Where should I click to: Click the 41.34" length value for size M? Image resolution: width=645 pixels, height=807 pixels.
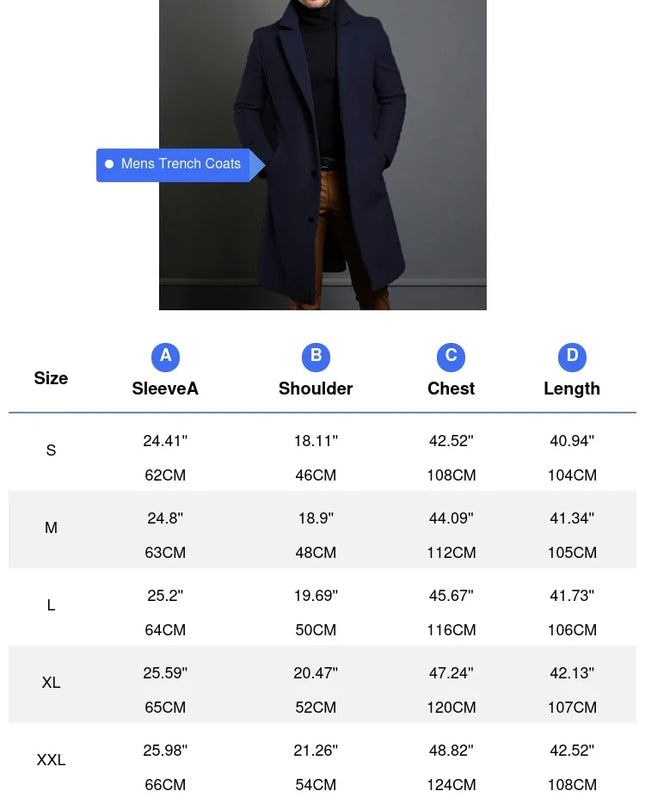pos(572,518)
